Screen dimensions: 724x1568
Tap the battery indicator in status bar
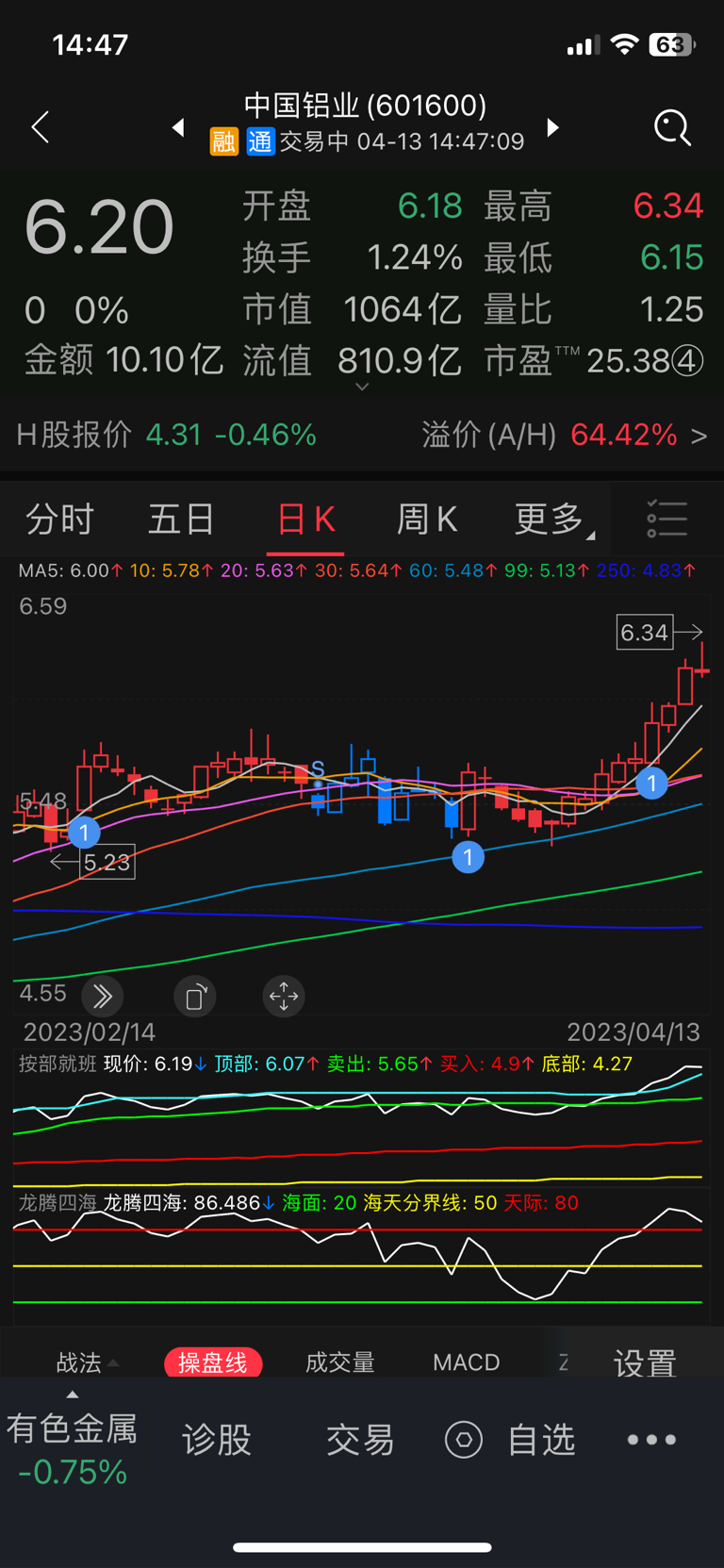(671, 44)
